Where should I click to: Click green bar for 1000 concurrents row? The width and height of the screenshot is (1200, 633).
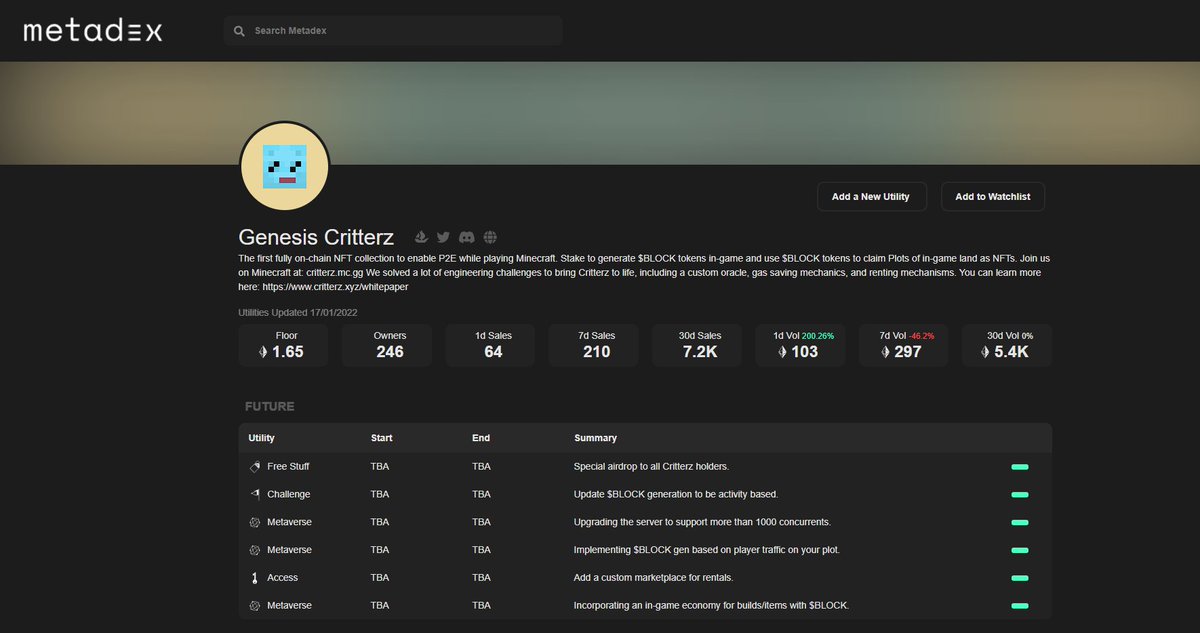(x=1020, y=523)
